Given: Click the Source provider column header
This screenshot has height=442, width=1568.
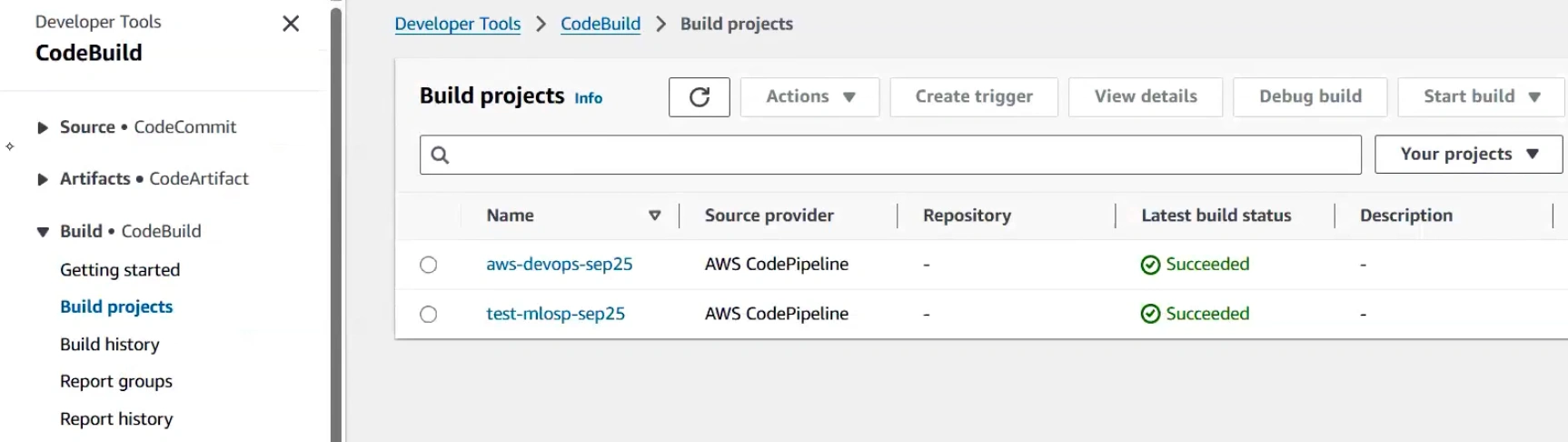Looking at the screenshot, I should pos(769,216).
